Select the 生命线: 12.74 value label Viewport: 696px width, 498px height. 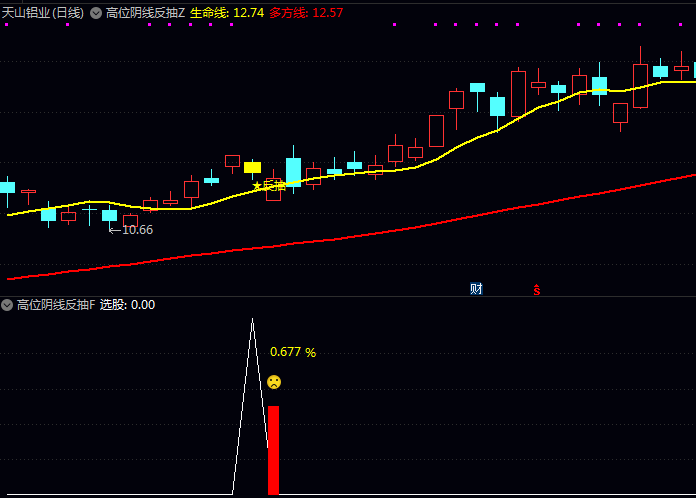227,13
